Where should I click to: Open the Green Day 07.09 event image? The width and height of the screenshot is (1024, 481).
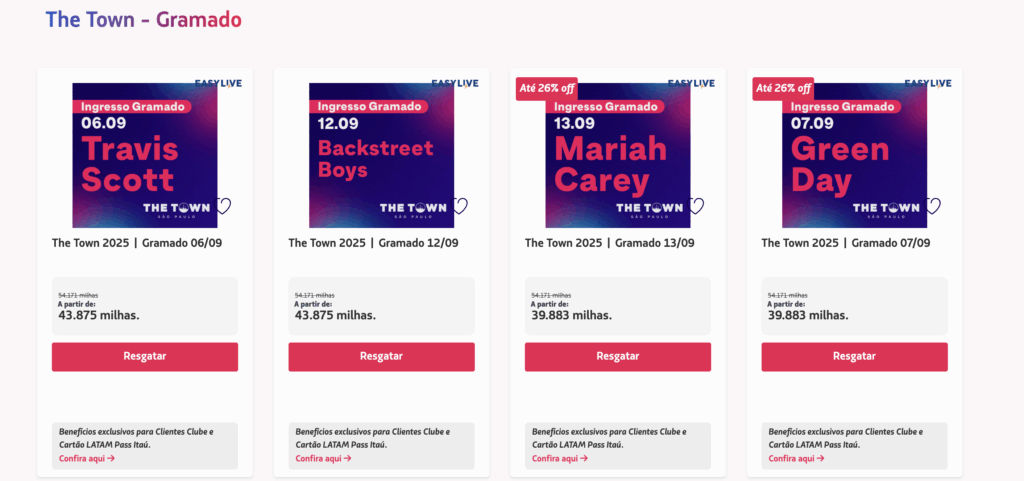854,155
